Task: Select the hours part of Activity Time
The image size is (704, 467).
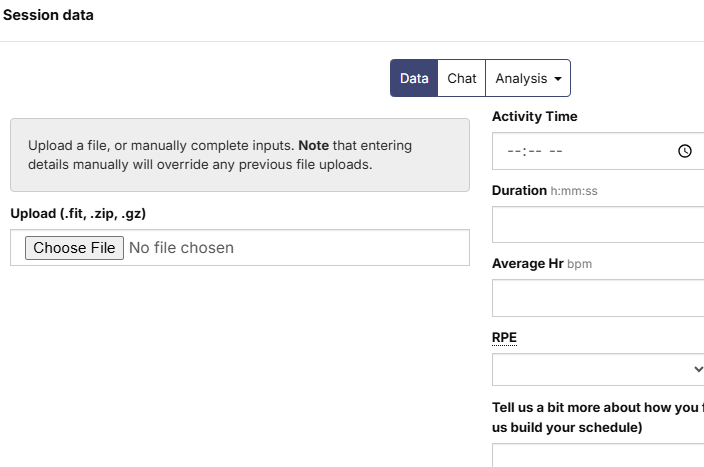Action: pos(514,151)
